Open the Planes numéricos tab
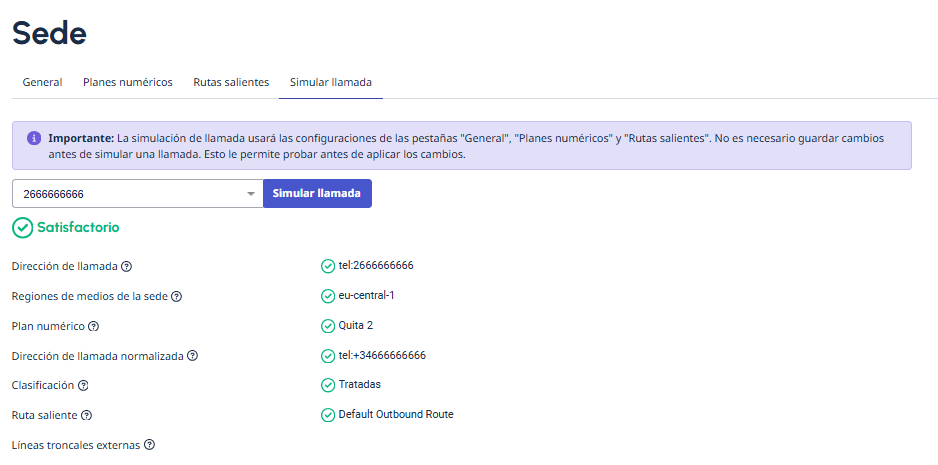The image size is (938, 465). (x=128, y=82)
